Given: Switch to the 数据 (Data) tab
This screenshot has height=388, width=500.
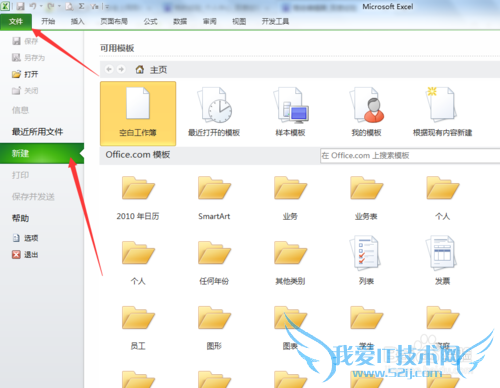Looking at the screenshot, I should tap(180, 22).
